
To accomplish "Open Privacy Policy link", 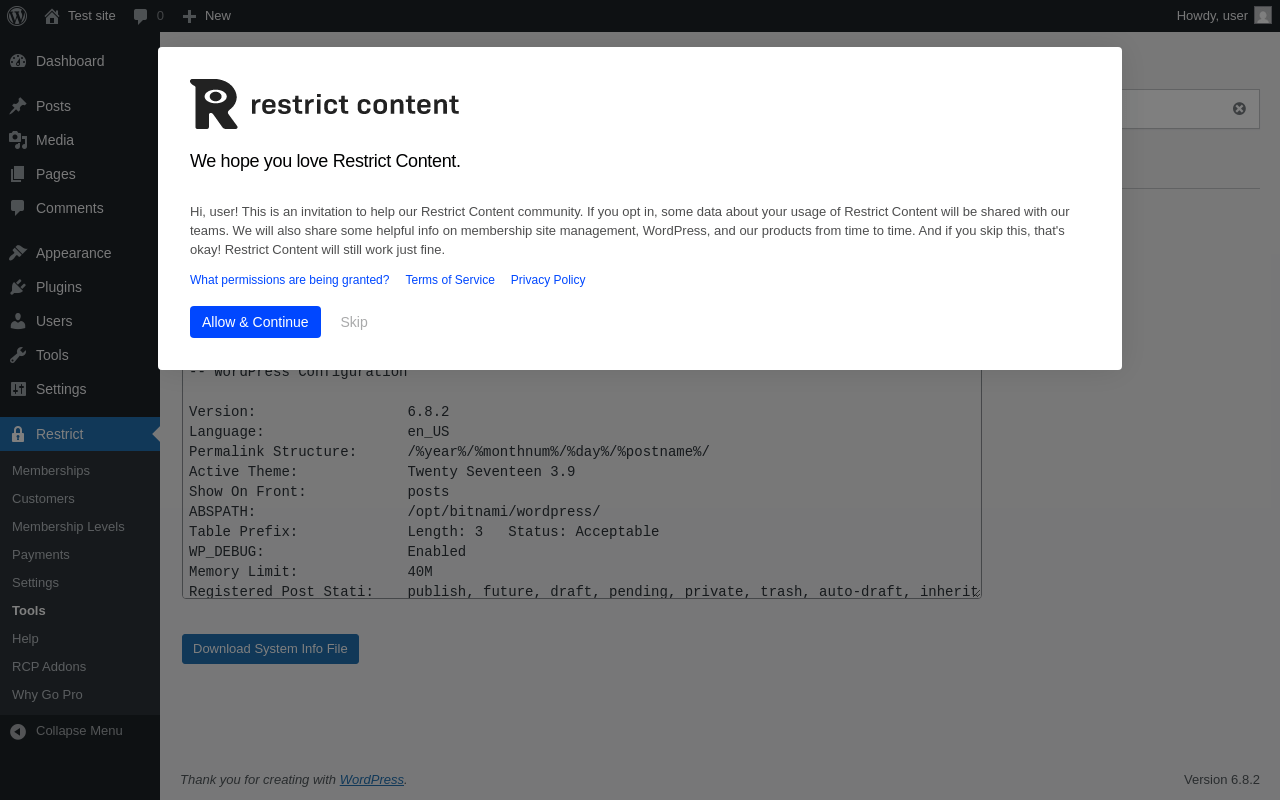I will tap(548, 280).
